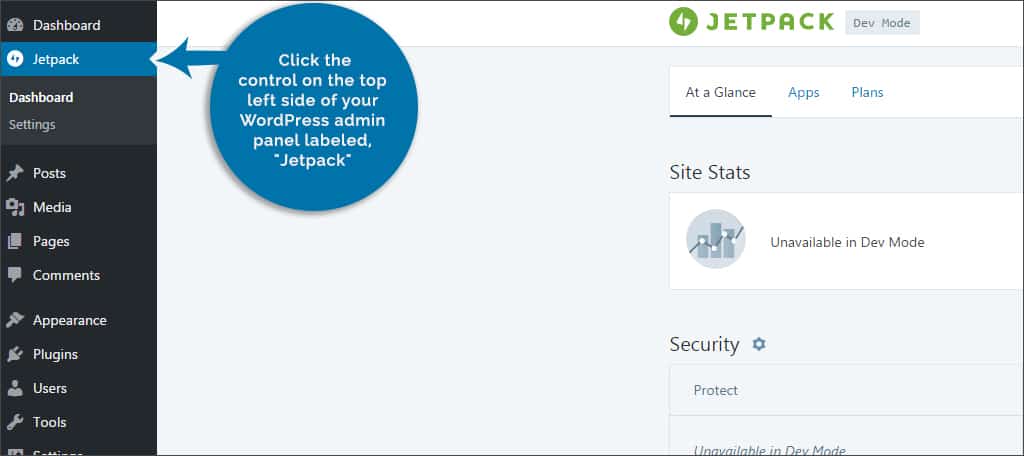The width and height of the screenshot is (1024, 456).
Task: Click the Tools wrench icon
Action: coord(15,422)
